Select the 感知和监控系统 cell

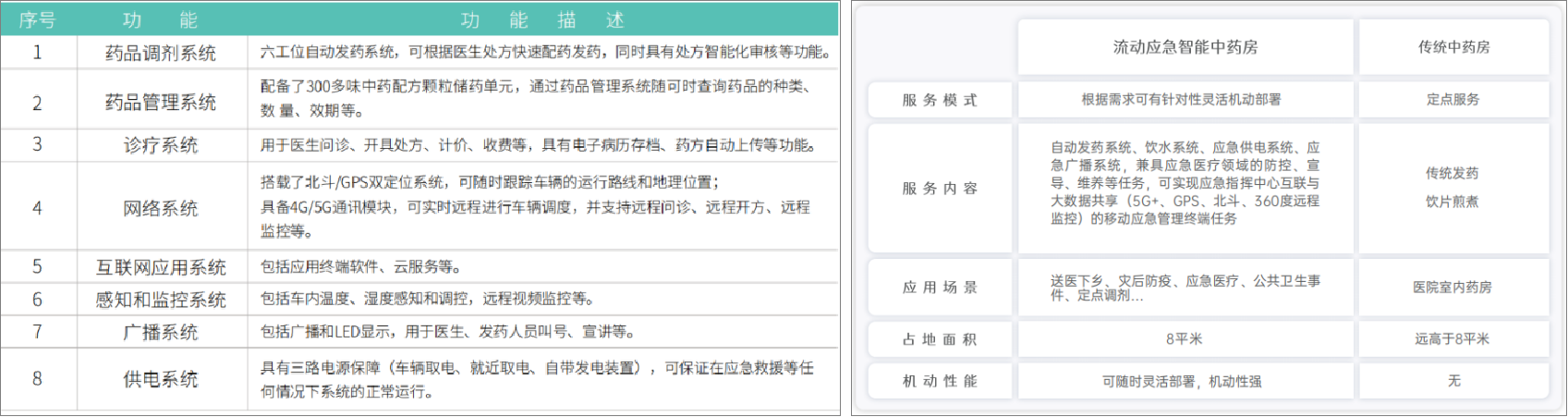click(161, 300)
